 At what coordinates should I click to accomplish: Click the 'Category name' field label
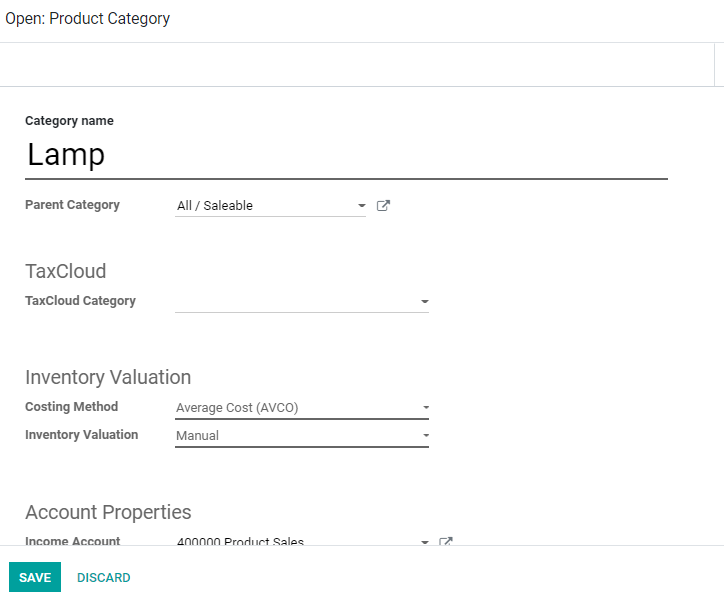pos(69,121)
